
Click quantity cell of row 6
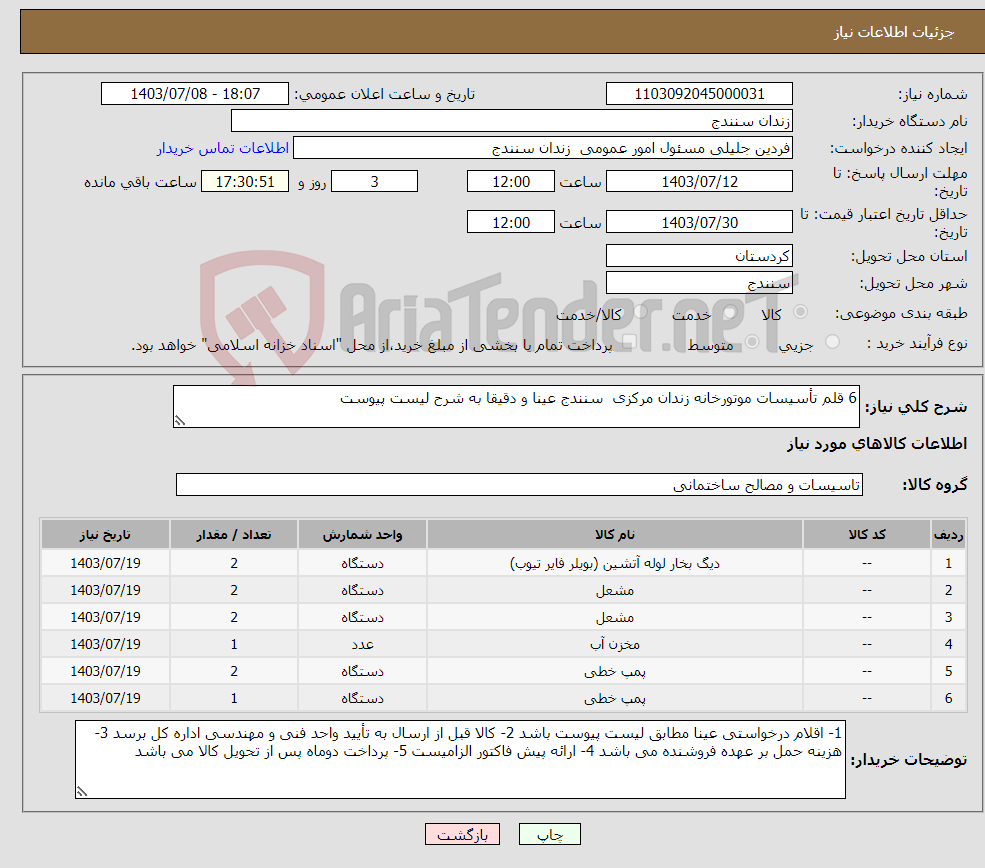234,698
